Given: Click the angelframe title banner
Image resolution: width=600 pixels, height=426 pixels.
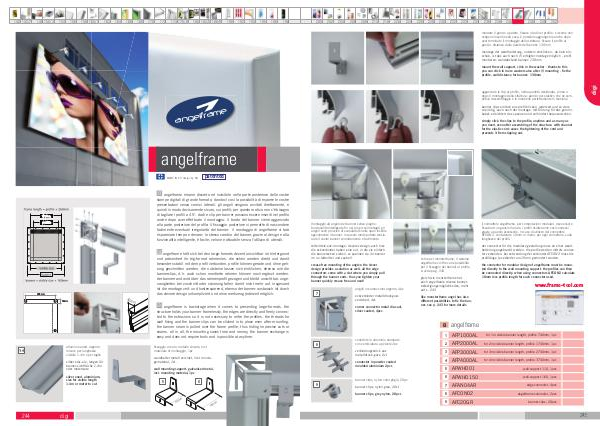Looking at the screenshot, I should (207, 159).
